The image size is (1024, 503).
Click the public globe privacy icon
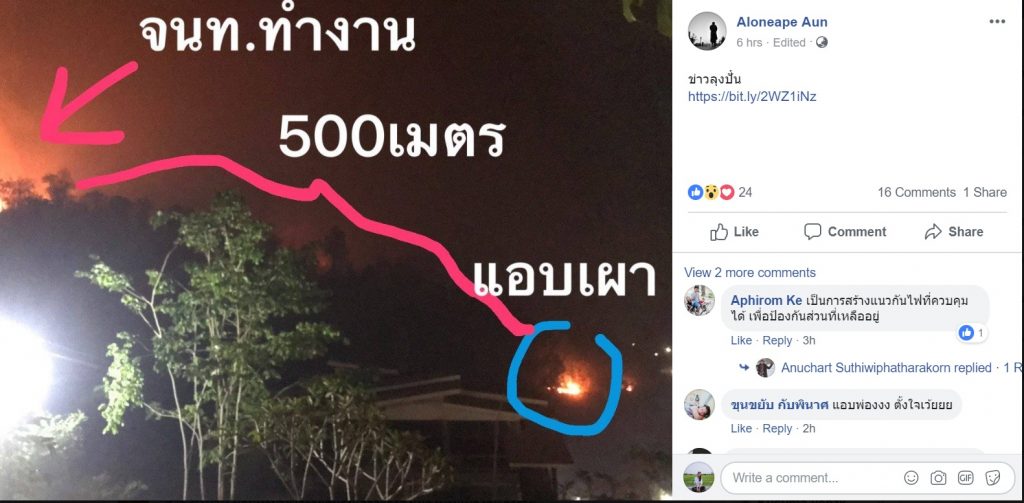point(822,42)
